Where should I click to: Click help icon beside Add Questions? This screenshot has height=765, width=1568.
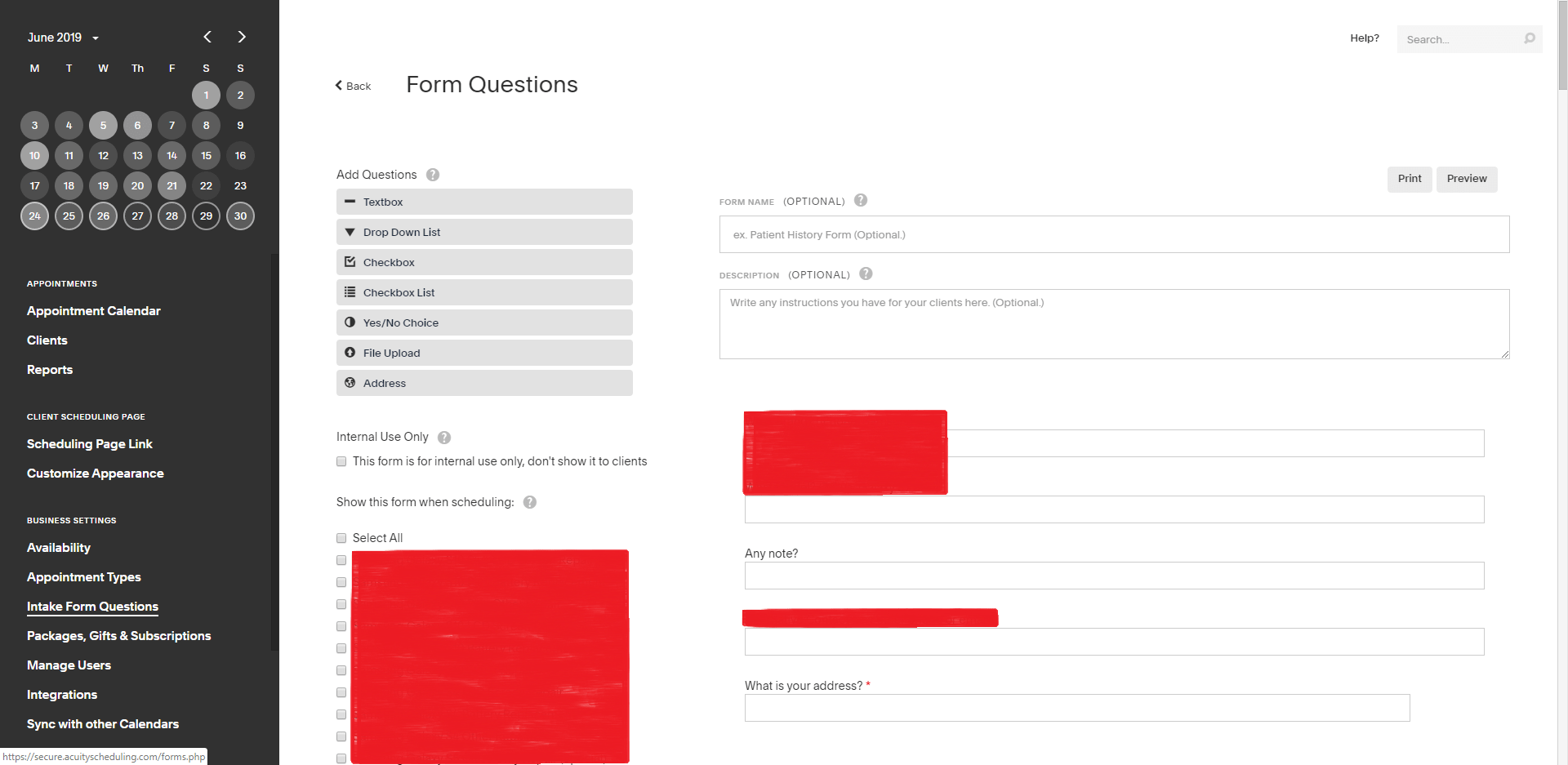point(433,175)
